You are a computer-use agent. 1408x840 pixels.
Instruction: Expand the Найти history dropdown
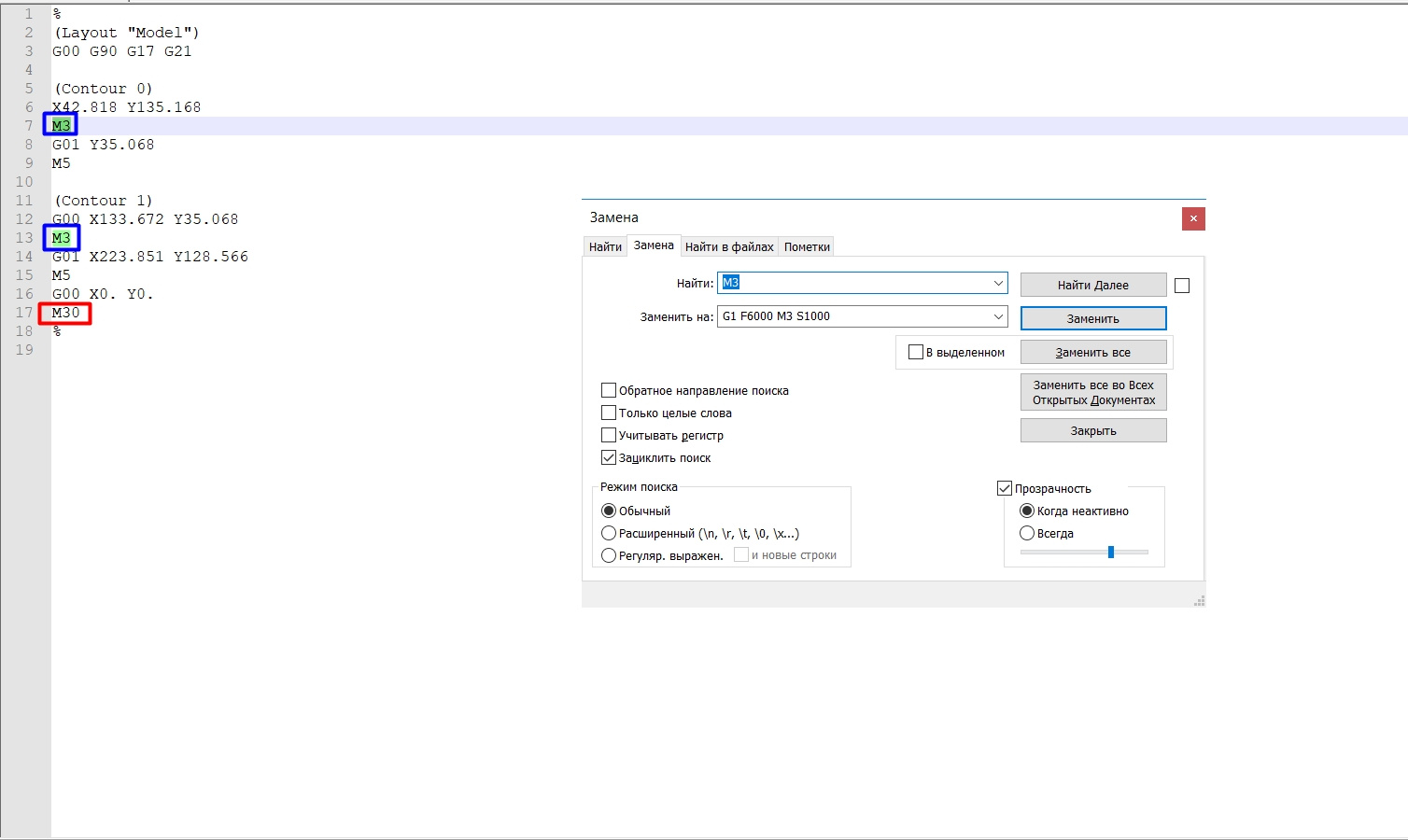998,283
